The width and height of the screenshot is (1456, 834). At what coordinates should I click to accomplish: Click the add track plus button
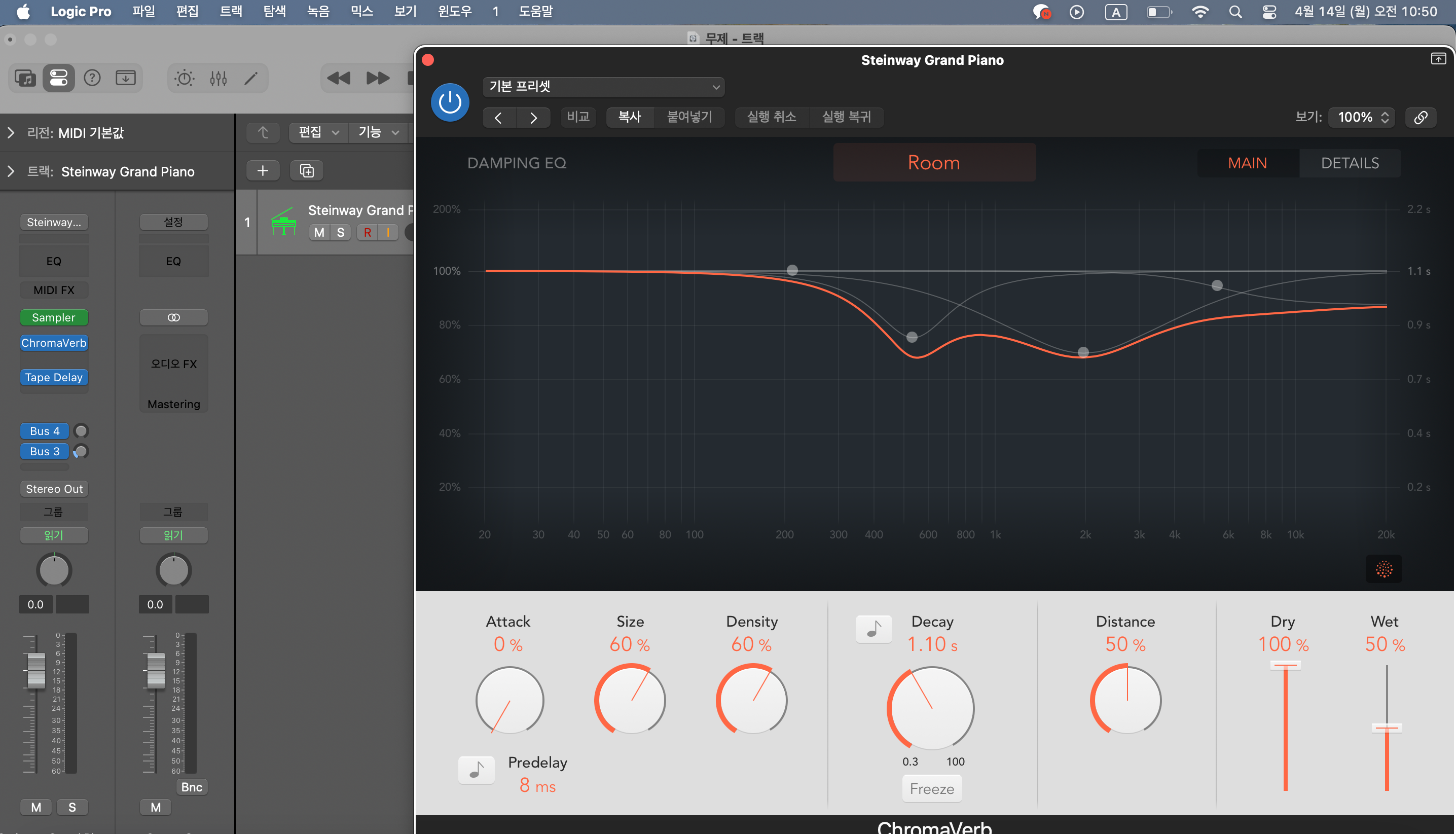click(x=263, y=171)
